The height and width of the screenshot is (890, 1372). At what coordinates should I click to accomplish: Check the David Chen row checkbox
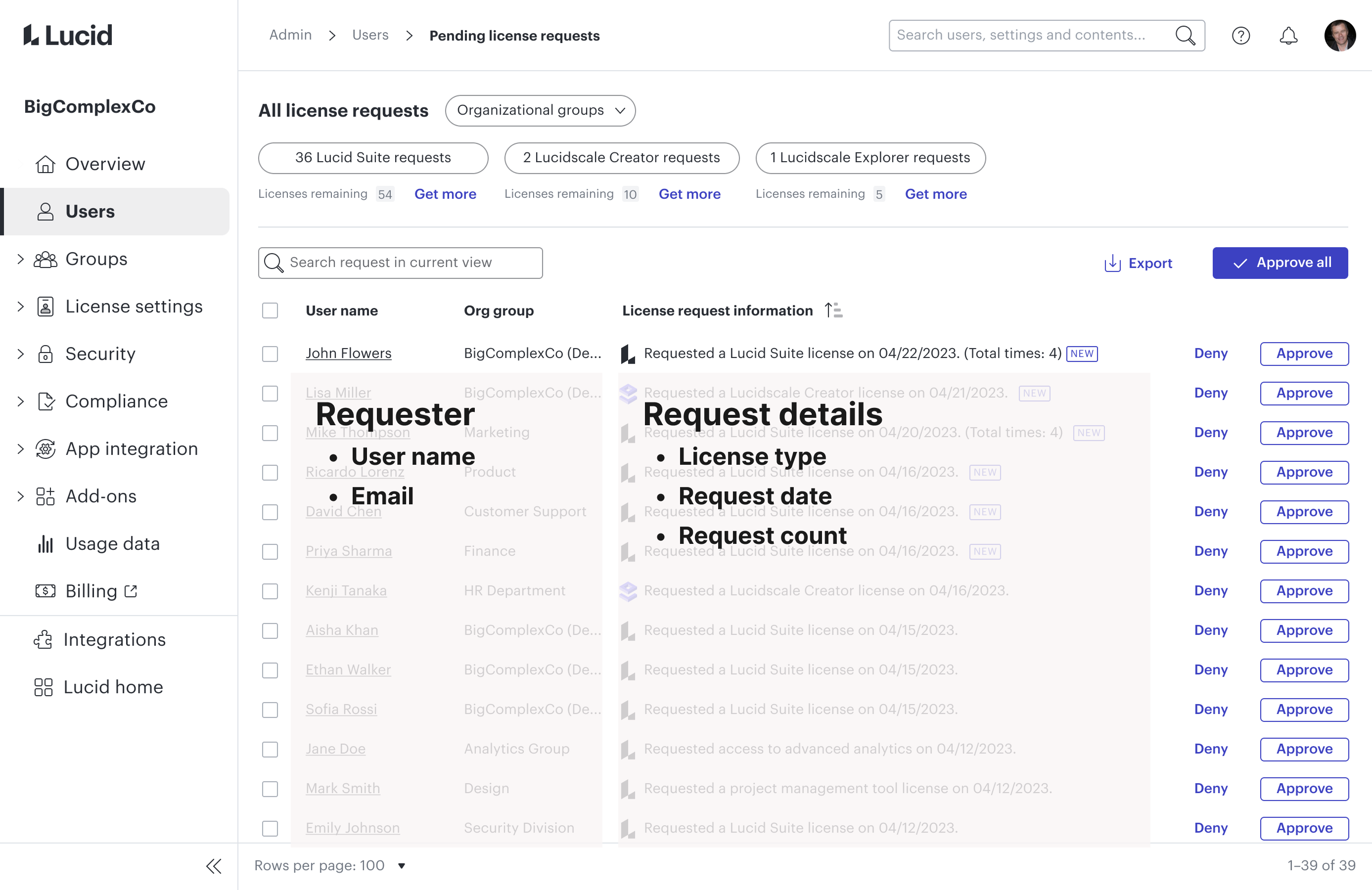pyautogui.click(x=270, y=512)
